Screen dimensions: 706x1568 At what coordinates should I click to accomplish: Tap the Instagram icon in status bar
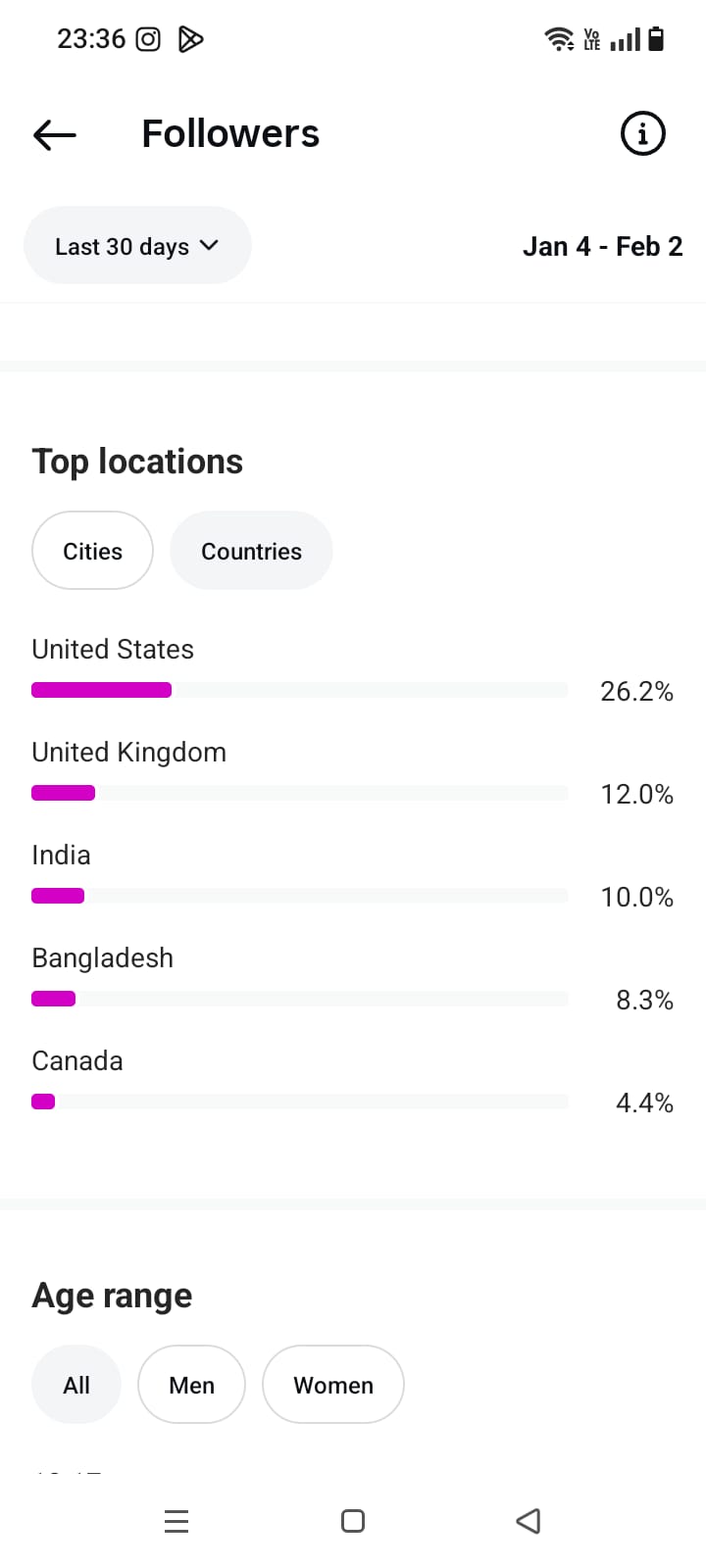coord(148,39)
